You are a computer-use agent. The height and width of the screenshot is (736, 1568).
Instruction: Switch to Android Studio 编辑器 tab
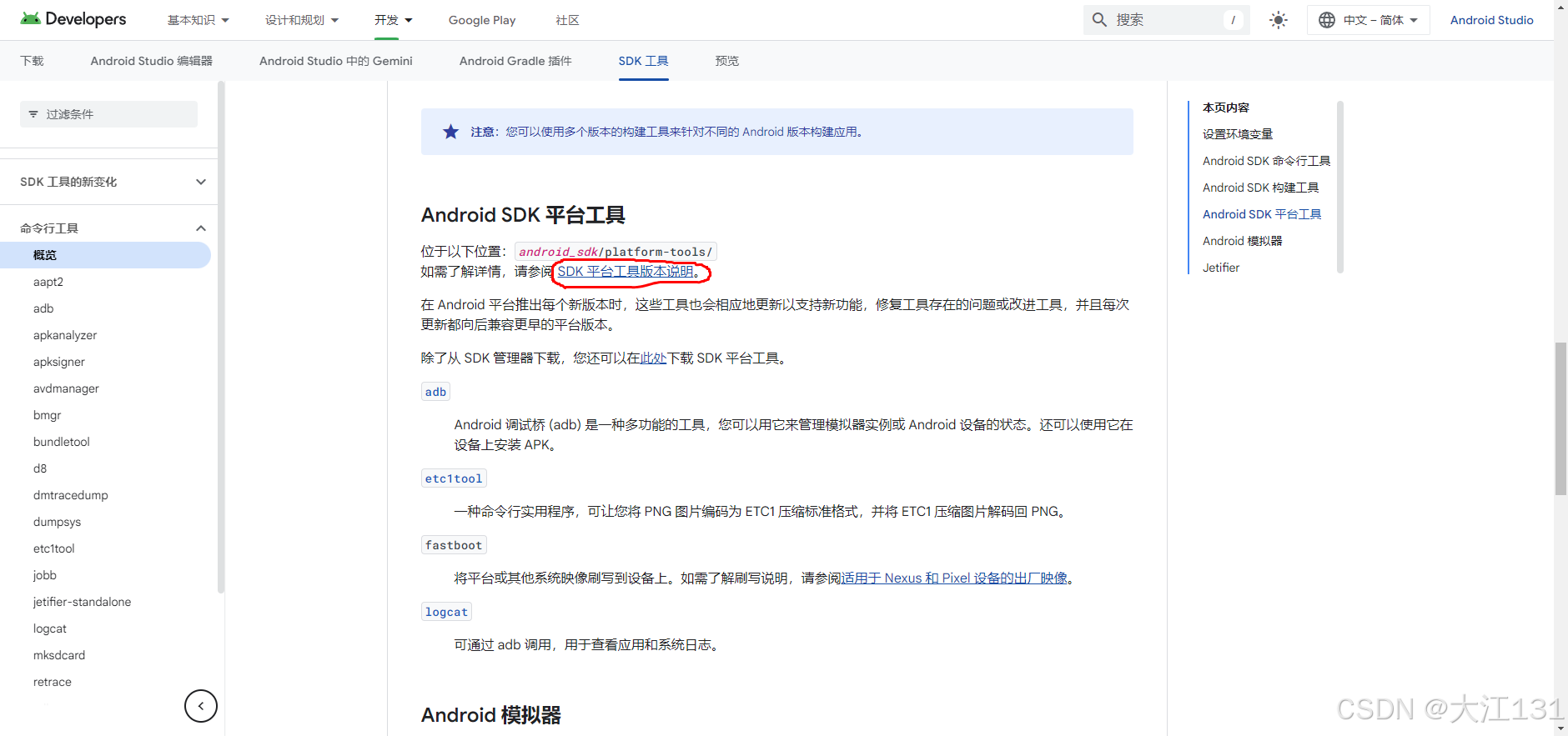(x=152, y=61)
